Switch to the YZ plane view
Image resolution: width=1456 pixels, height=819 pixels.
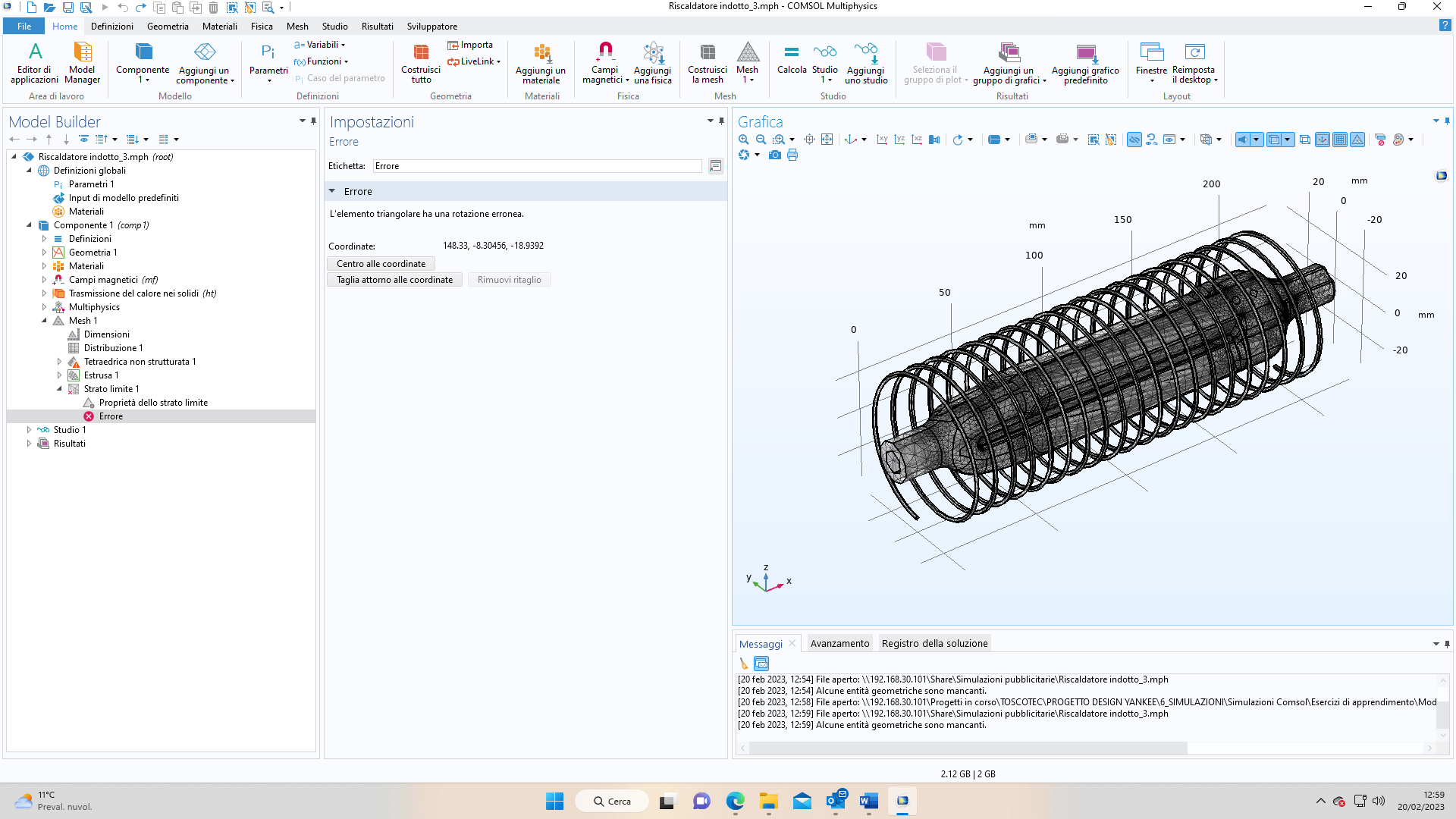[x=899, y=140]
